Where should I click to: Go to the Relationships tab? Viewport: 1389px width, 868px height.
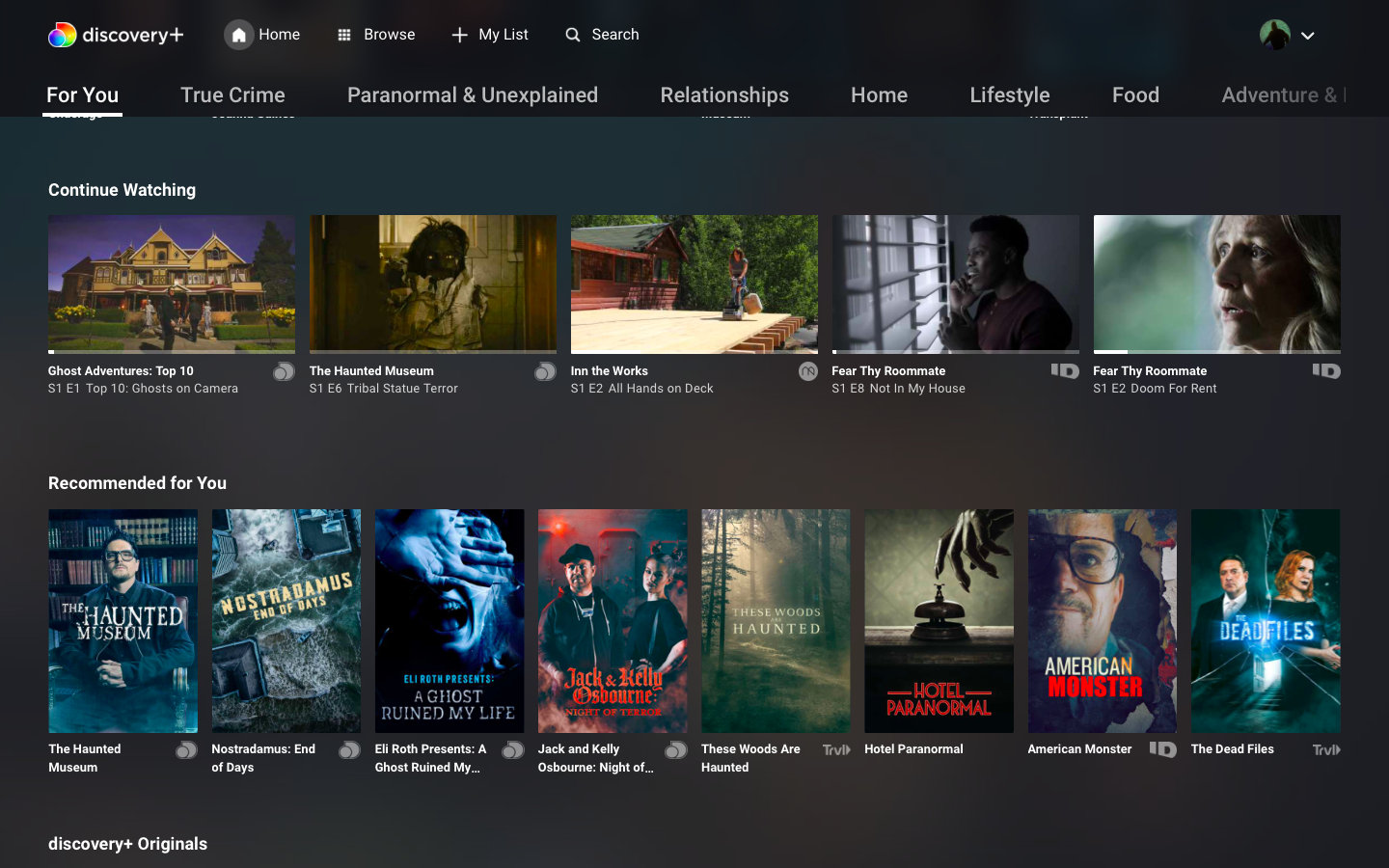[x=724, y=95]
